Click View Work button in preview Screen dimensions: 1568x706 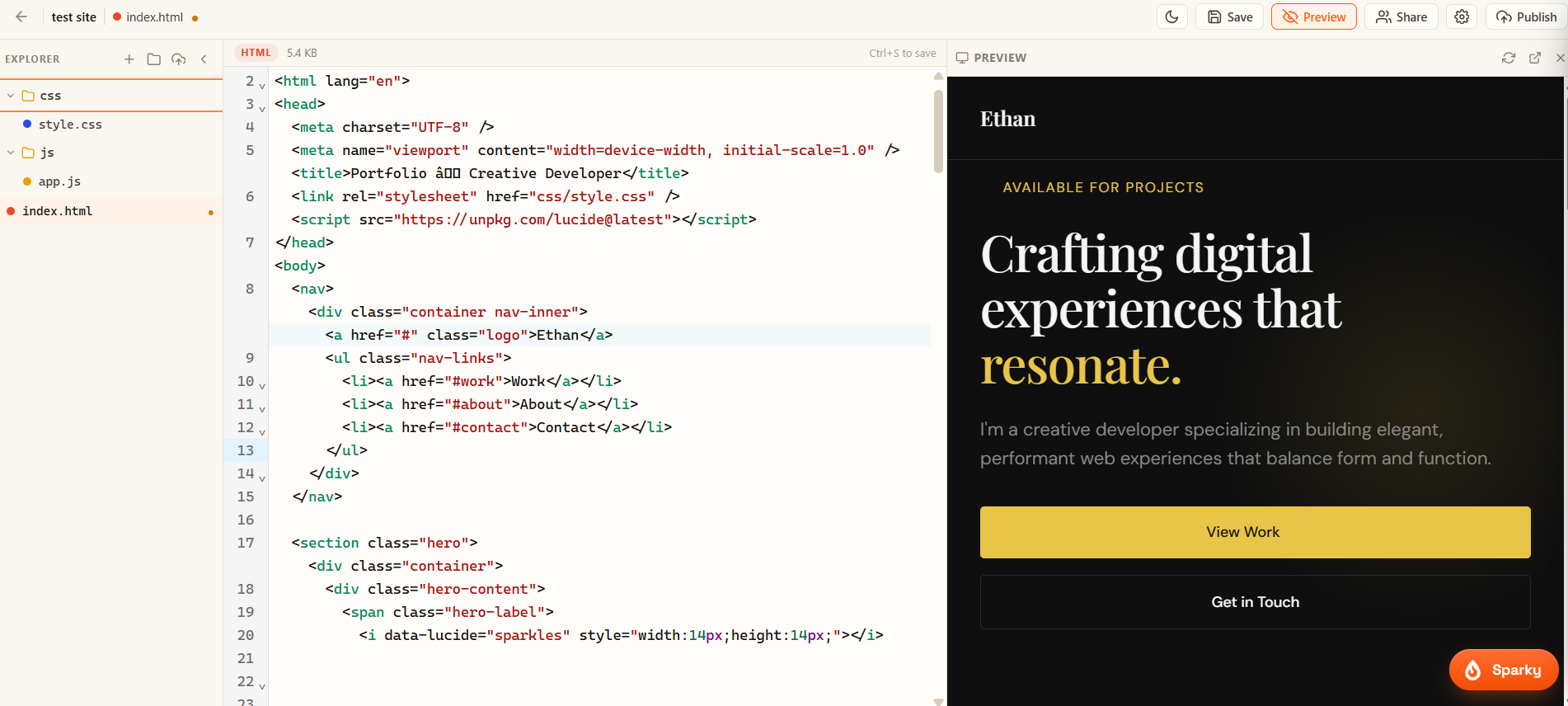1255,532
